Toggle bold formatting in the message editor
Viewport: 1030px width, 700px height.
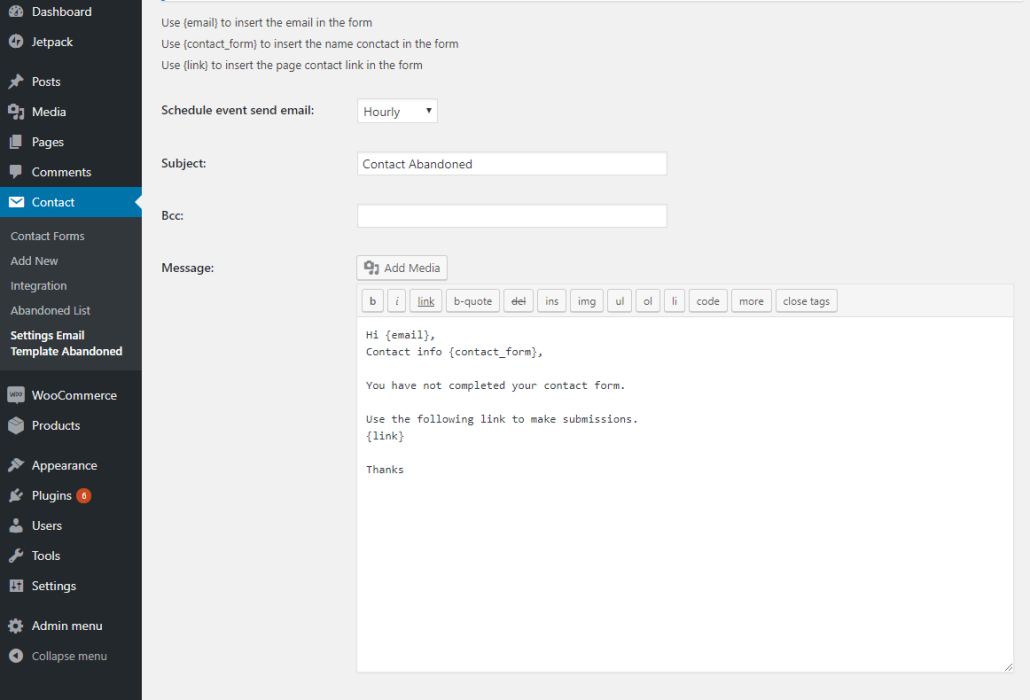372,300
